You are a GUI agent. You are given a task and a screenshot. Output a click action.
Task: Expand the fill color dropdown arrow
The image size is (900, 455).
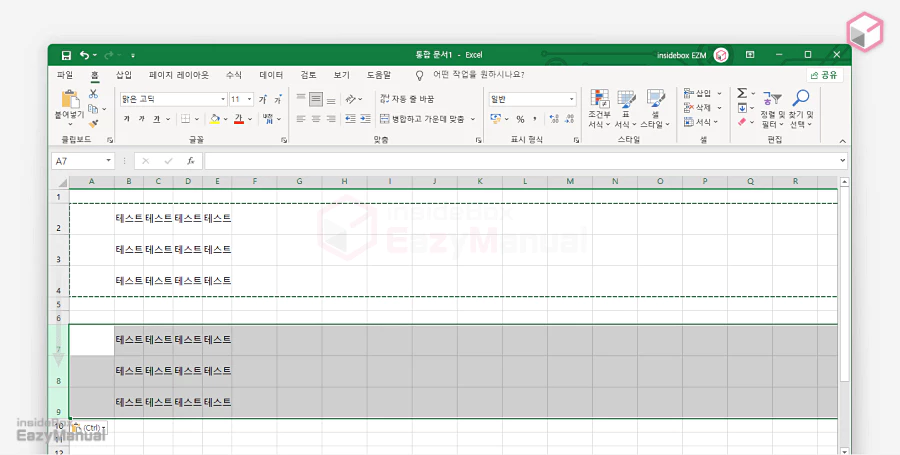coord(226,119)
